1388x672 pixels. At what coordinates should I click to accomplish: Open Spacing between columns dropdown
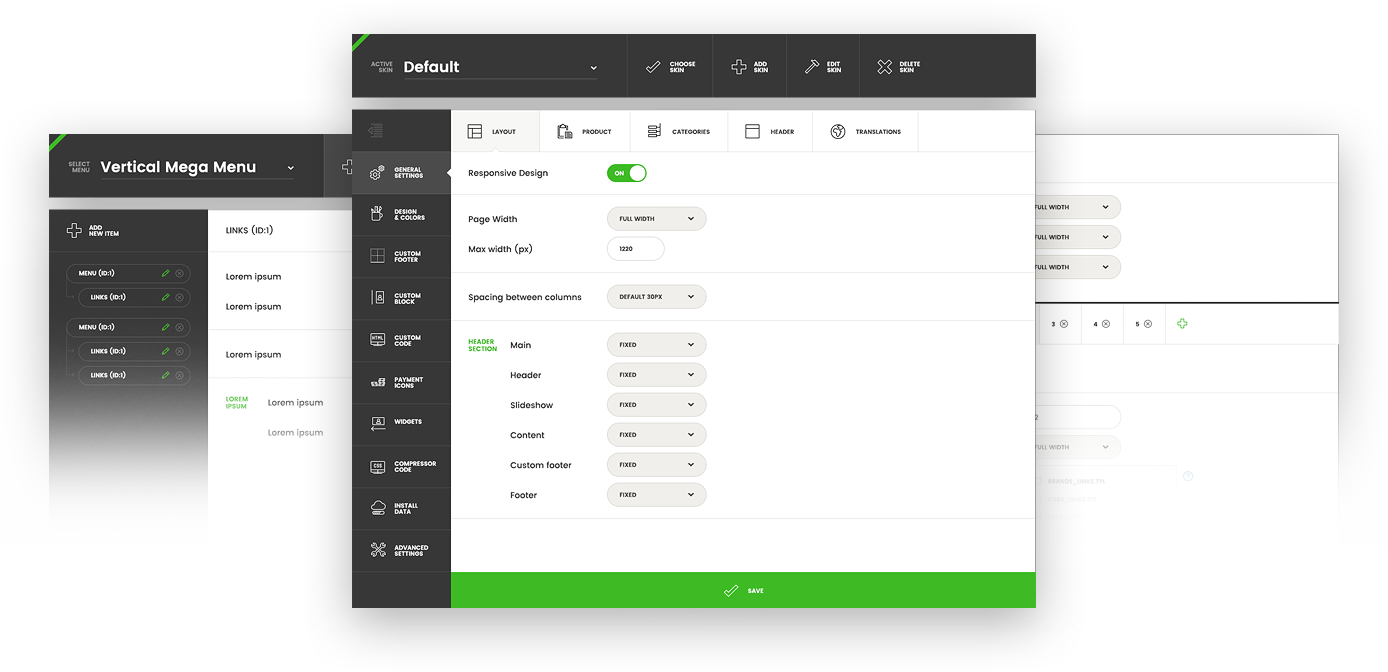pos(656,297)
